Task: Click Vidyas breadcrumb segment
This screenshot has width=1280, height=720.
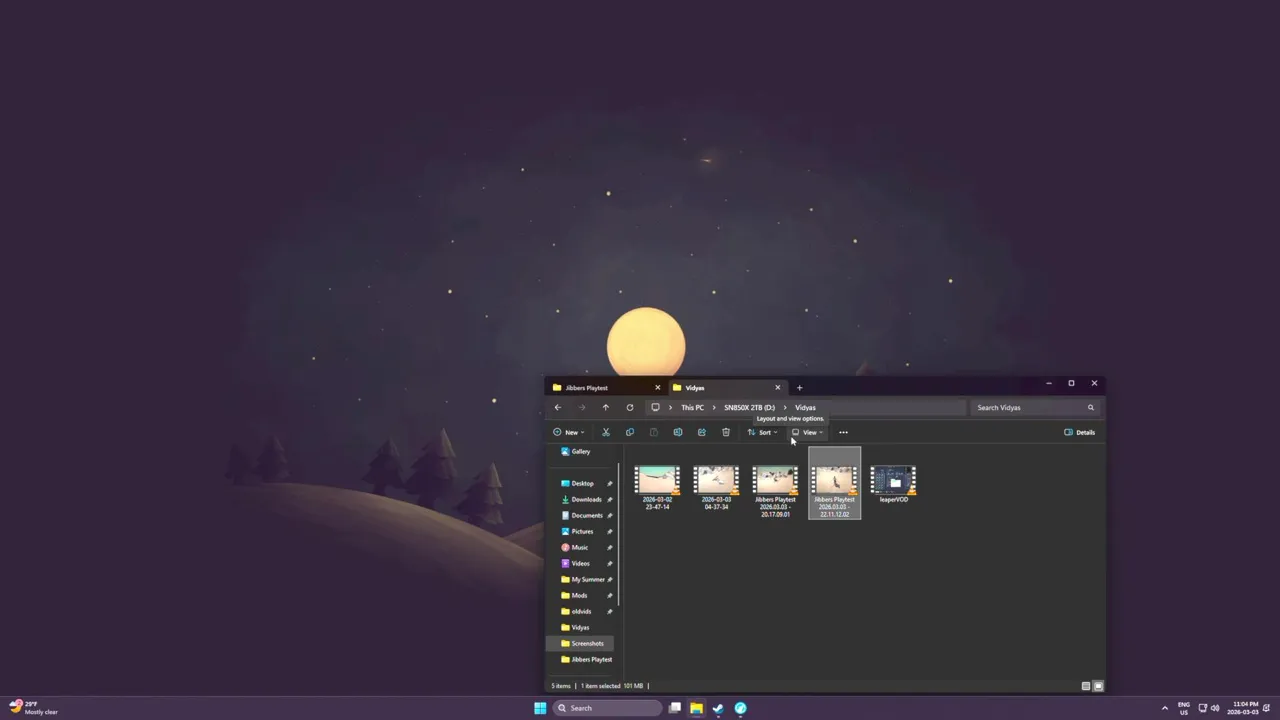Action: [x=805, y=407]
